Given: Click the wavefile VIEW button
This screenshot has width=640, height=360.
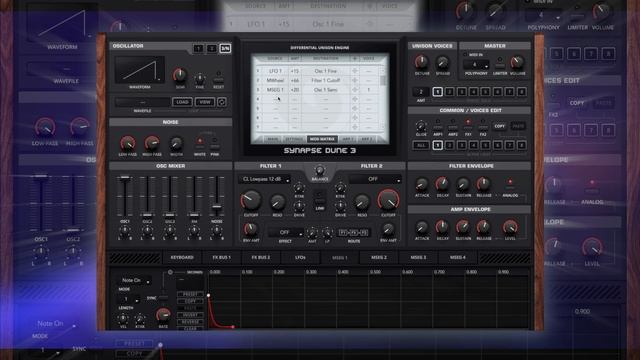Looking at the screenshot, I should (204, 102).
